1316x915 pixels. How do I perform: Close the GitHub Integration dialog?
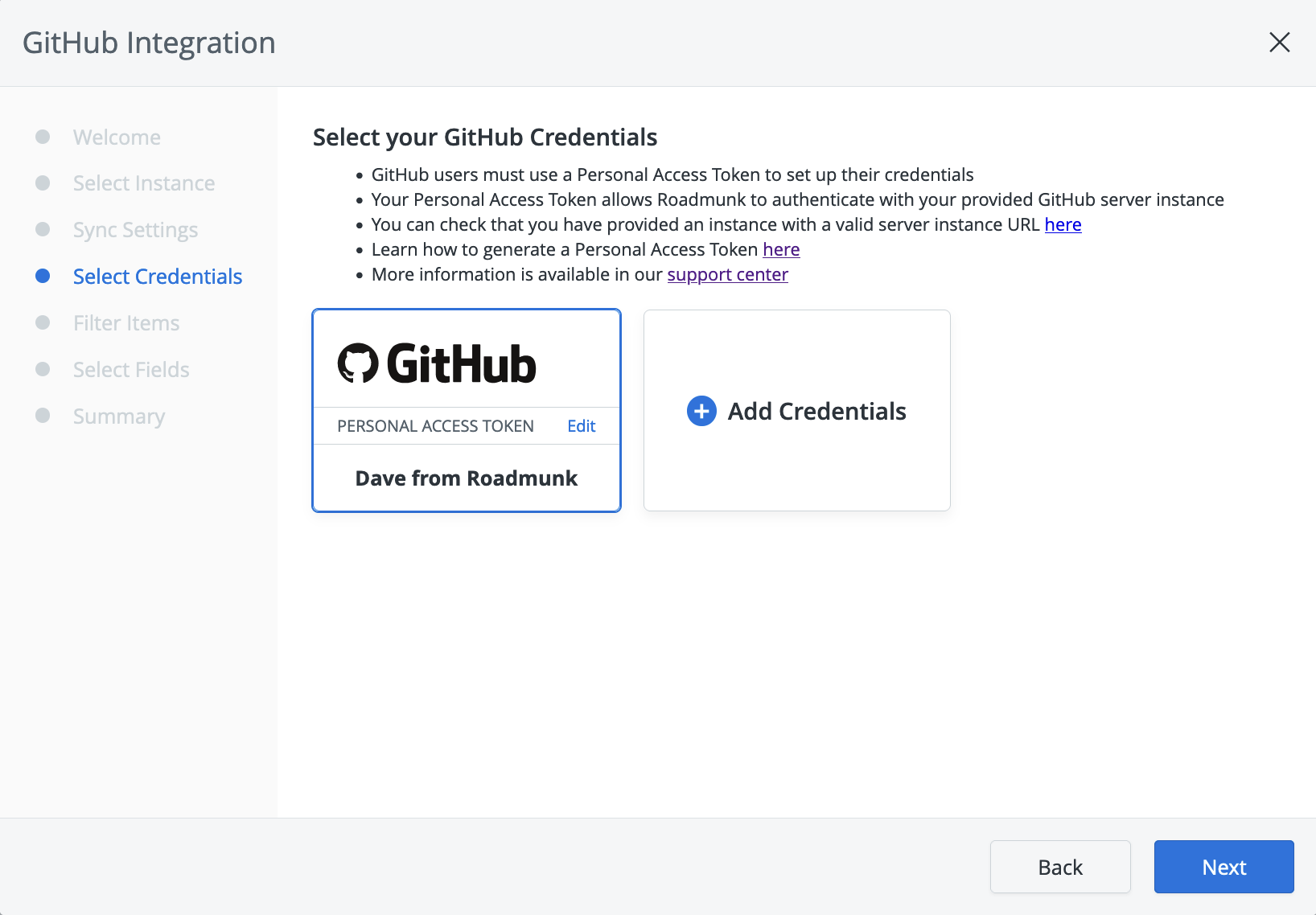coord(1279,43)
